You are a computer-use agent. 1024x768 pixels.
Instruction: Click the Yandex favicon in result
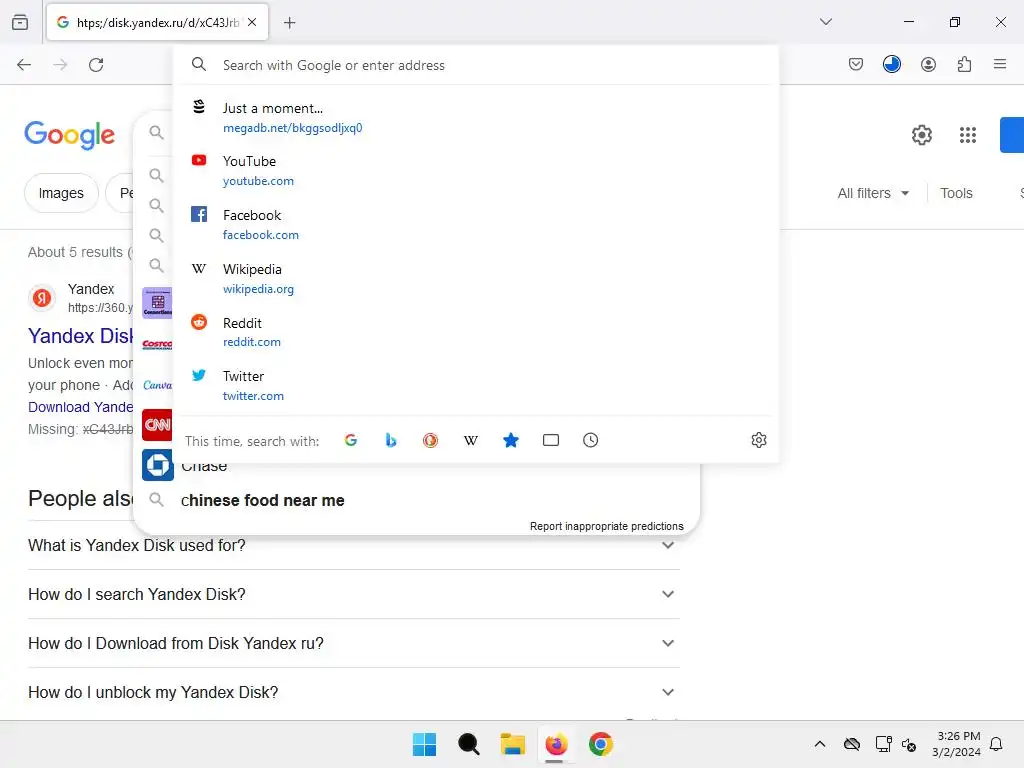click(x=42, y=298)
